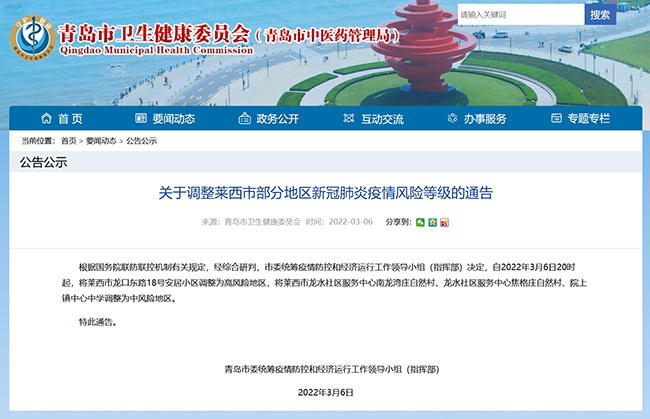Open the 政务公开 navigation menu item

[x=277, y=119]
